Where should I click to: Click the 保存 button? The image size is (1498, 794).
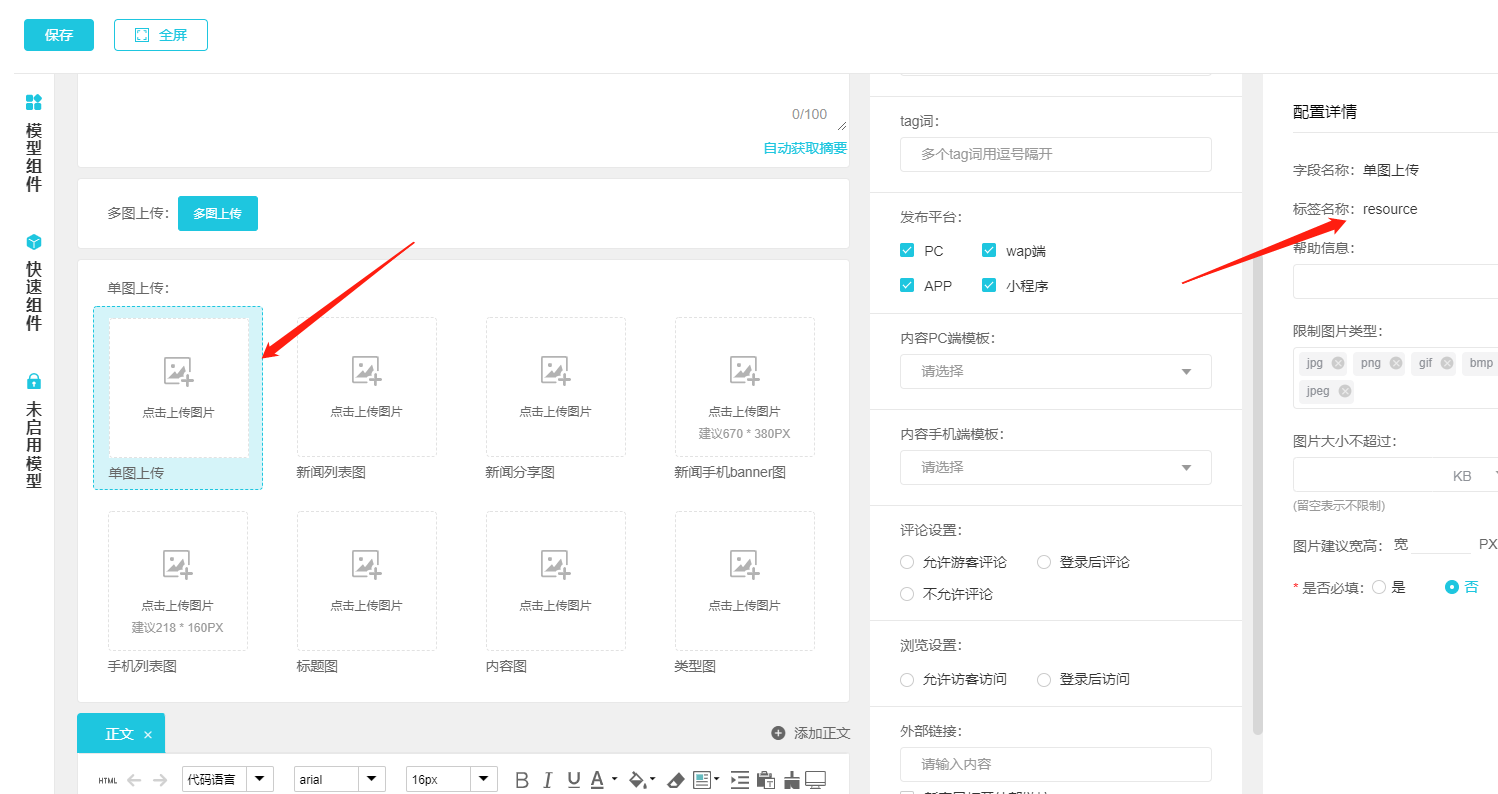[59, 35]
